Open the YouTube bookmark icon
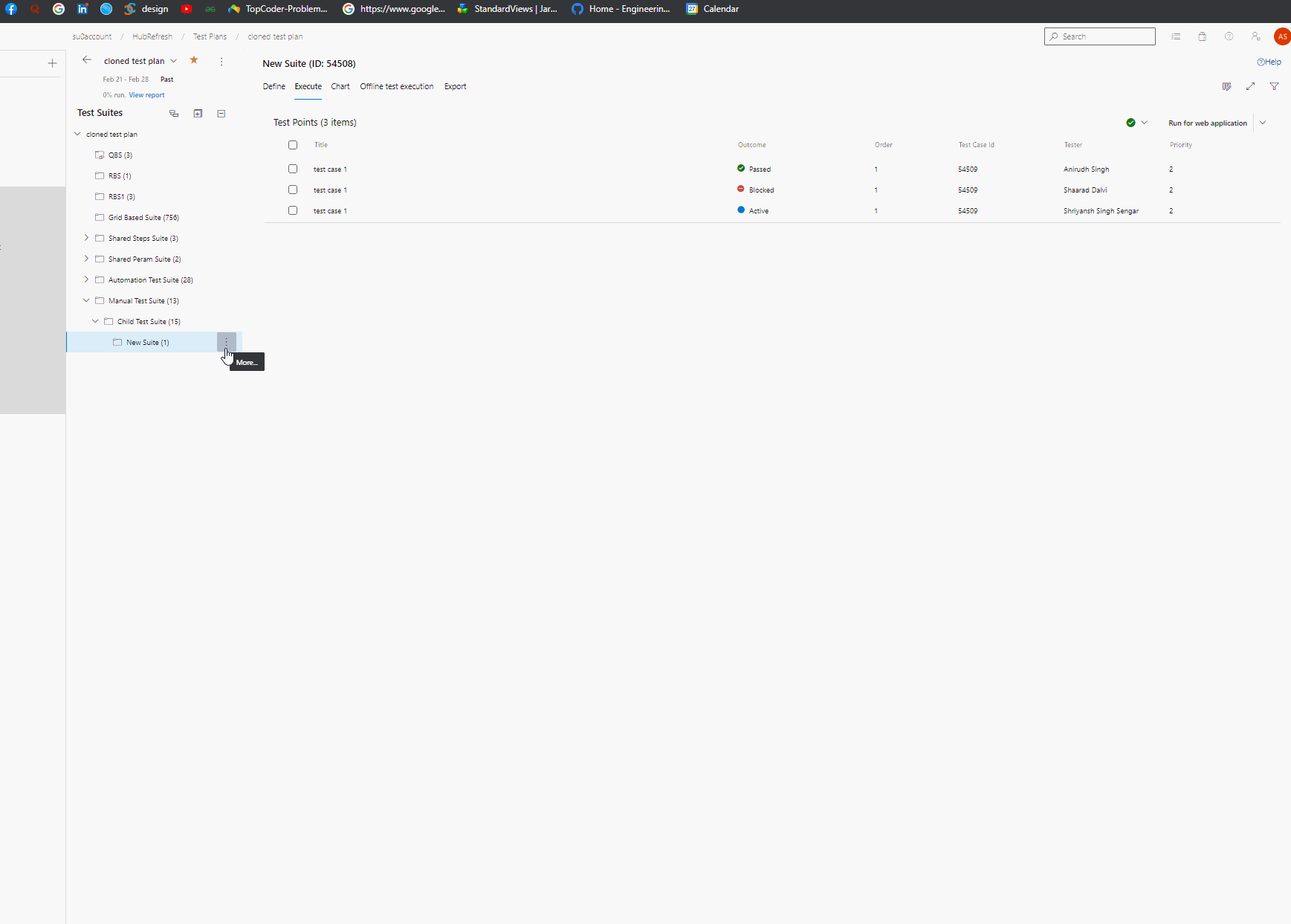 point(187,9)
